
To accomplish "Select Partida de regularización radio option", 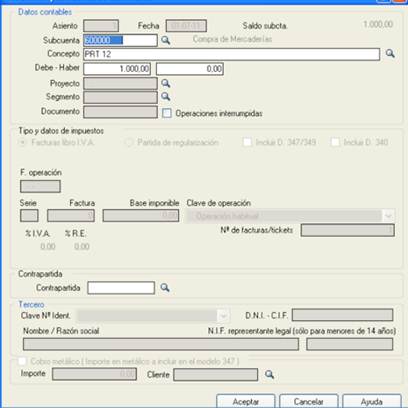I will (129, 143).
